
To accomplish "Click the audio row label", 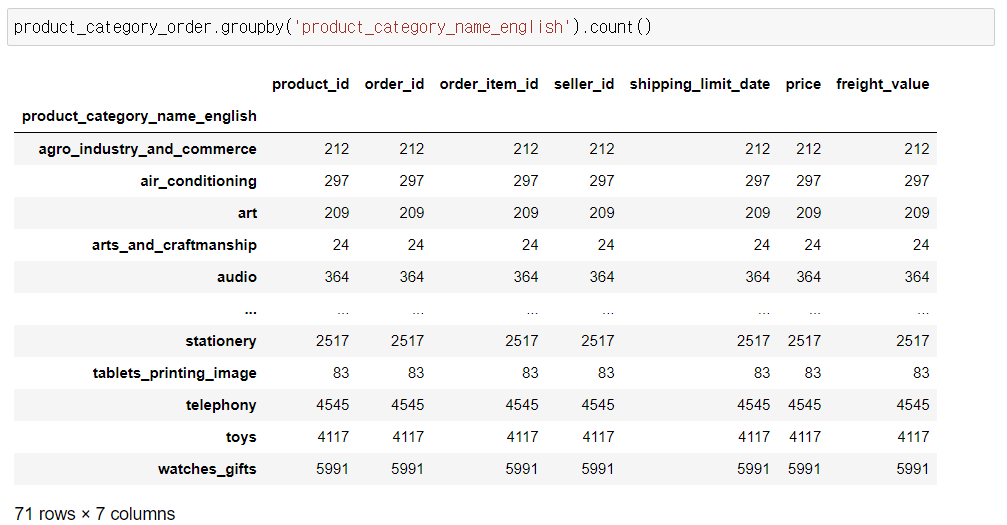I will tap(236, 277).
